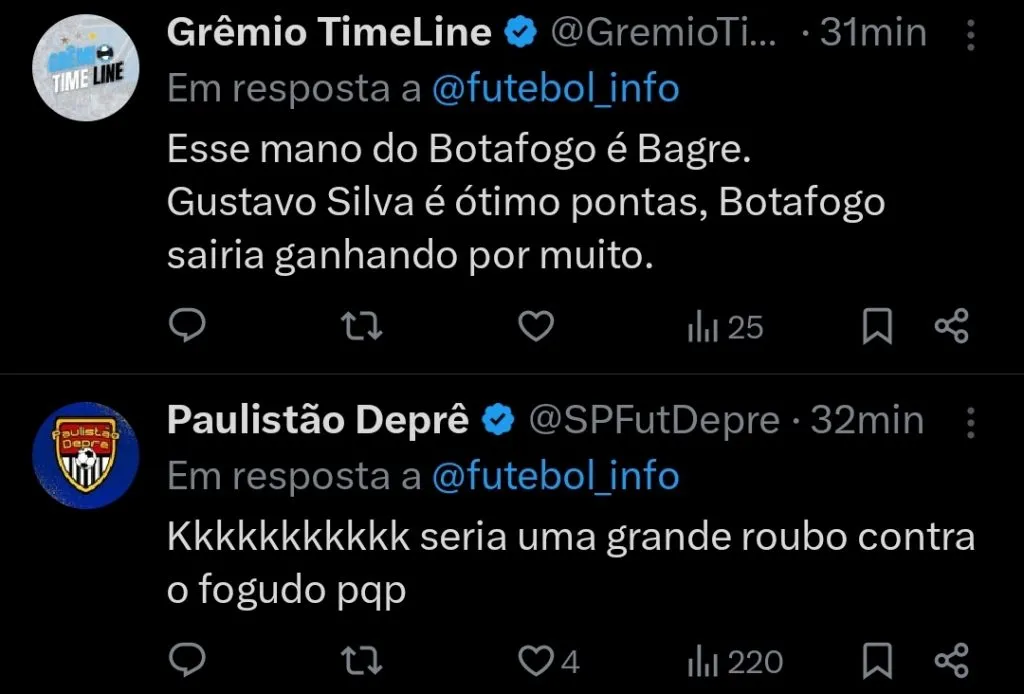
Task: Open more options menu on Paulistão Deprê's tweet
Action: tap(971, 421)
